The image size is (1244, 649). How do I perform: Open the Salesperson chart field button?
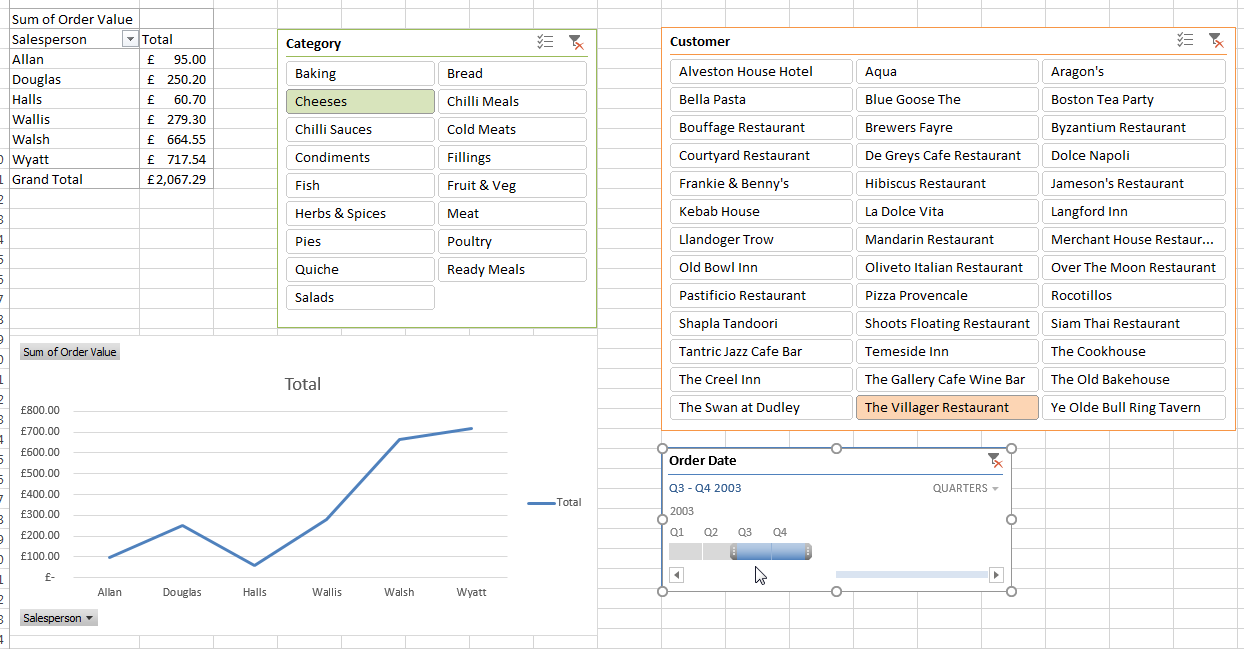point(59,618)
